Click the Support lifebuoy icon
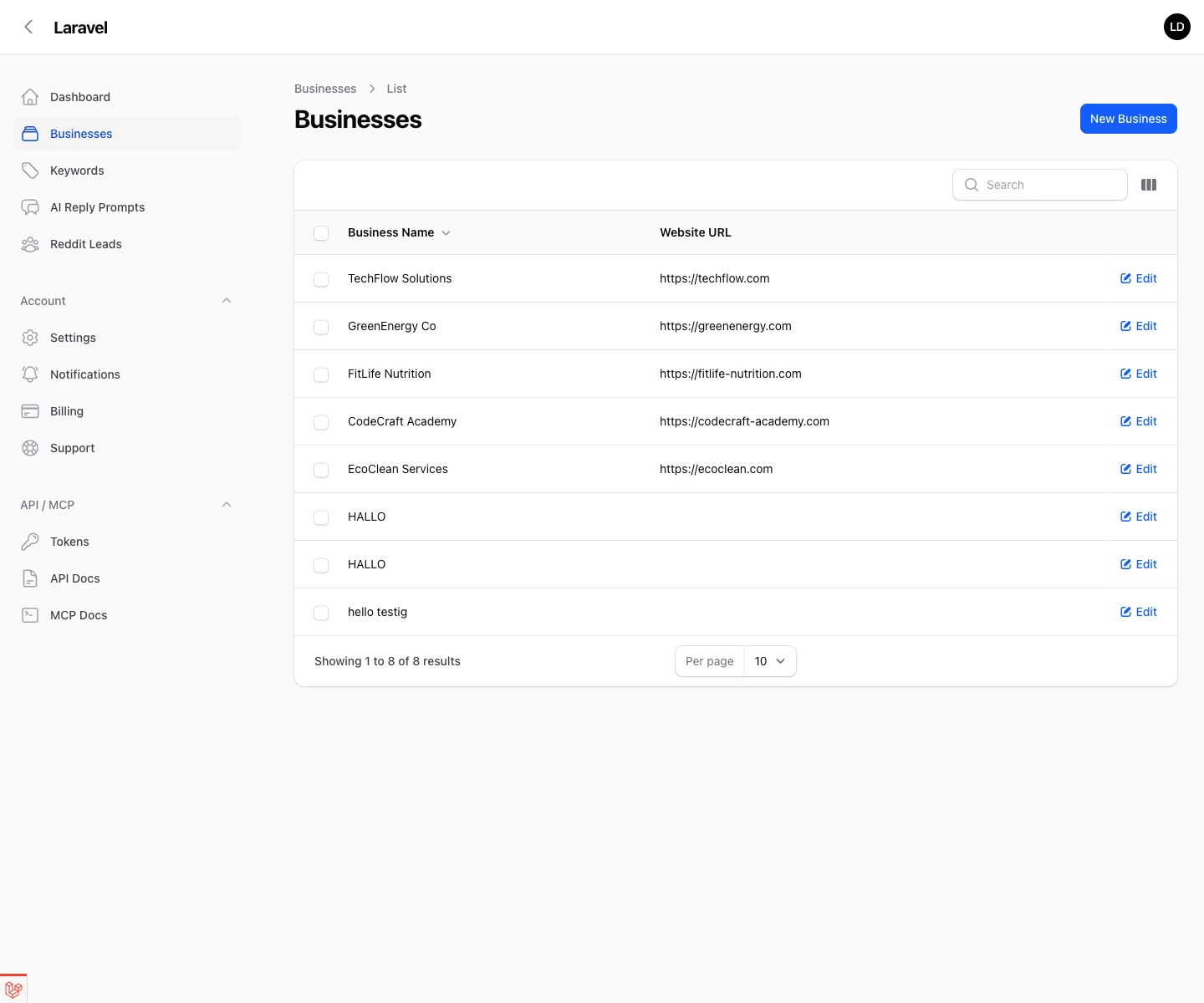1204x1003 pixels. point(30,448)
